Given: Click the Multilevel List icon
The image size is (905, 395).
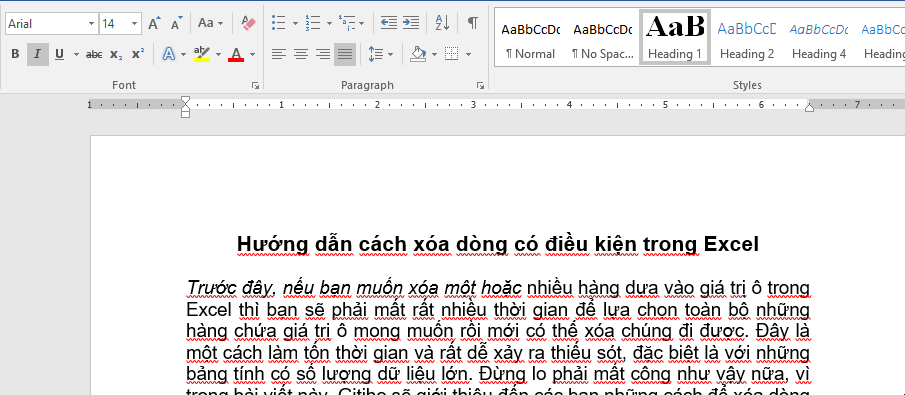Looking at the screenshot, I should pyautogui.click(x=347, y=24).
